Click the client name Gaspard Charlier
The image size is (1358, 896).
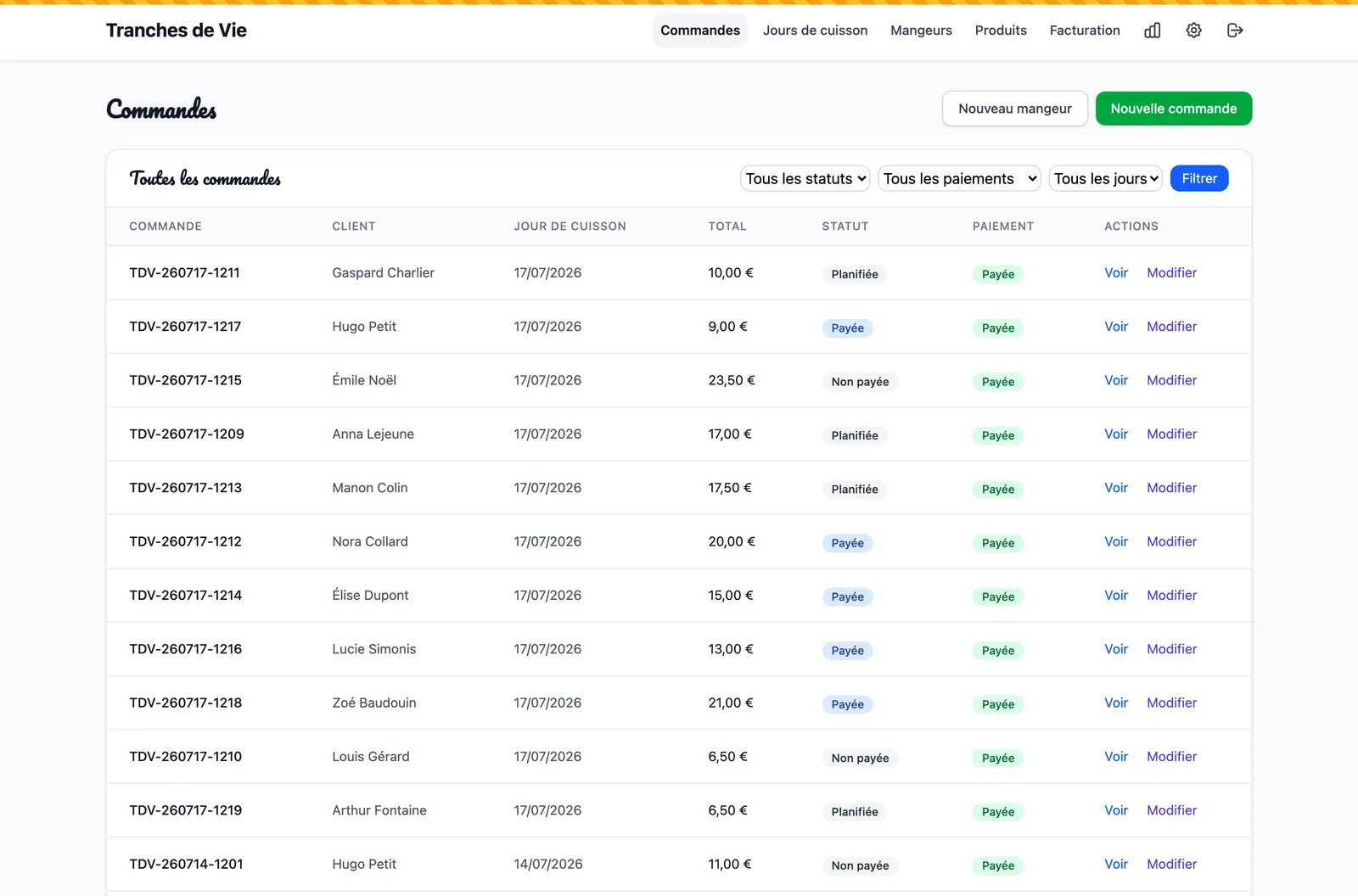383,272
